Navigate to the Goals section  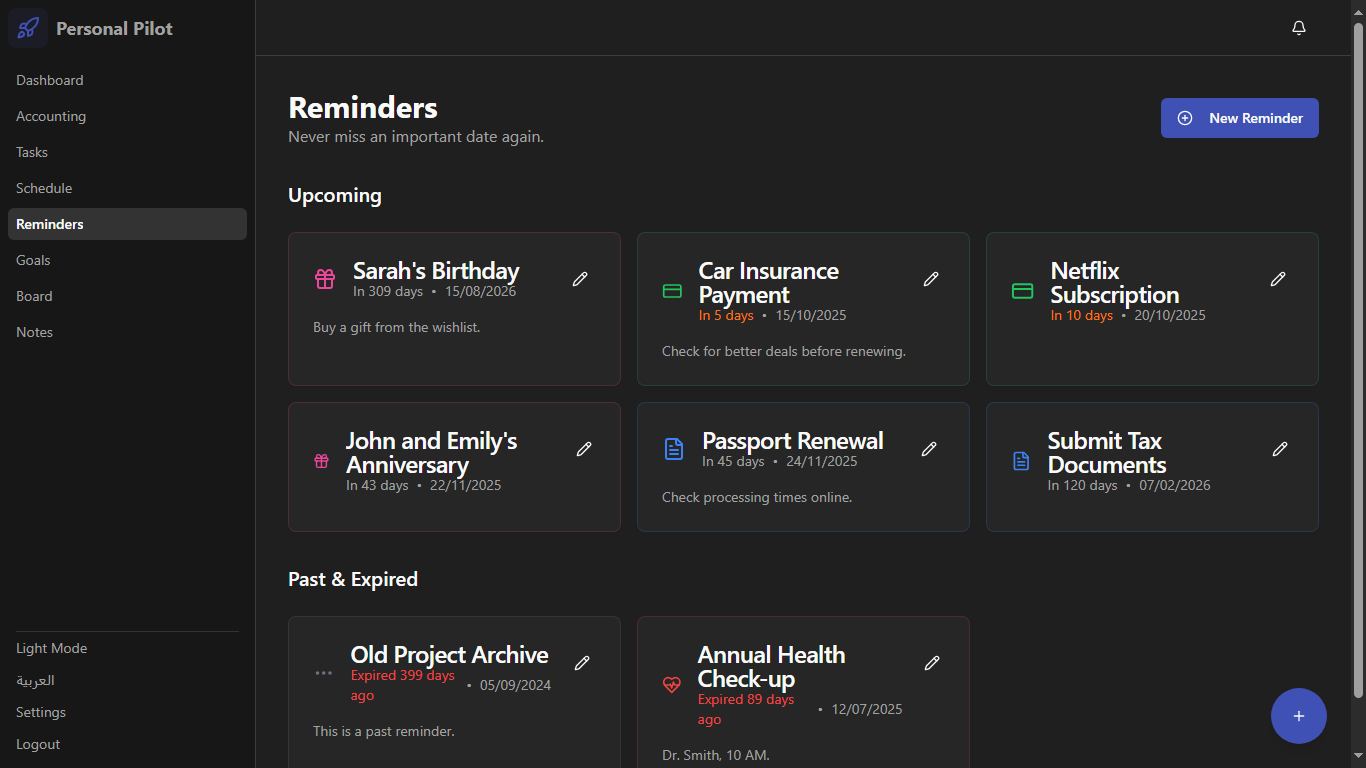pyautogui.click(x=33, y=260)
